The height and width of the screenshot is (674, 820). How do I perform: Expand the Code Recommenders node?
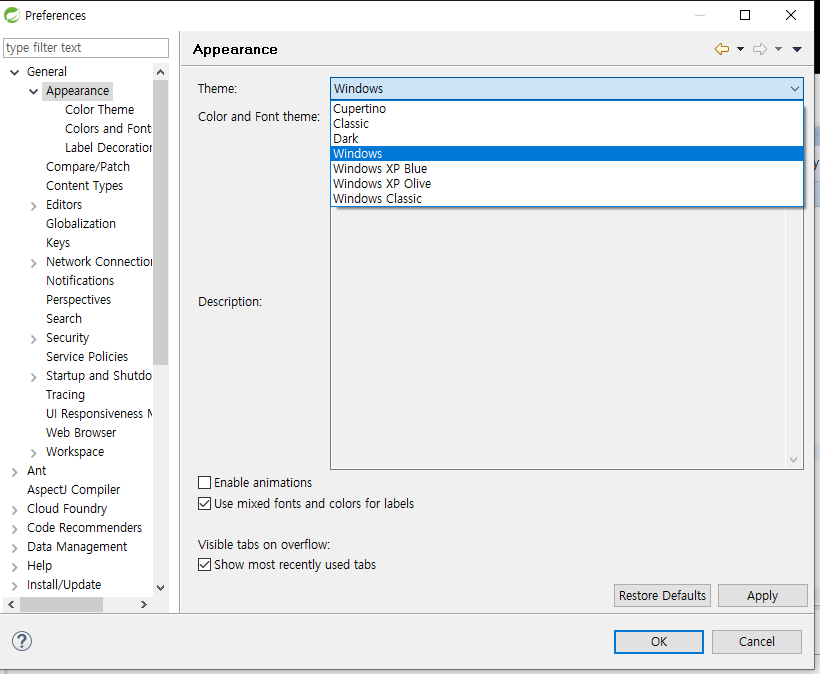pos(15,529)
